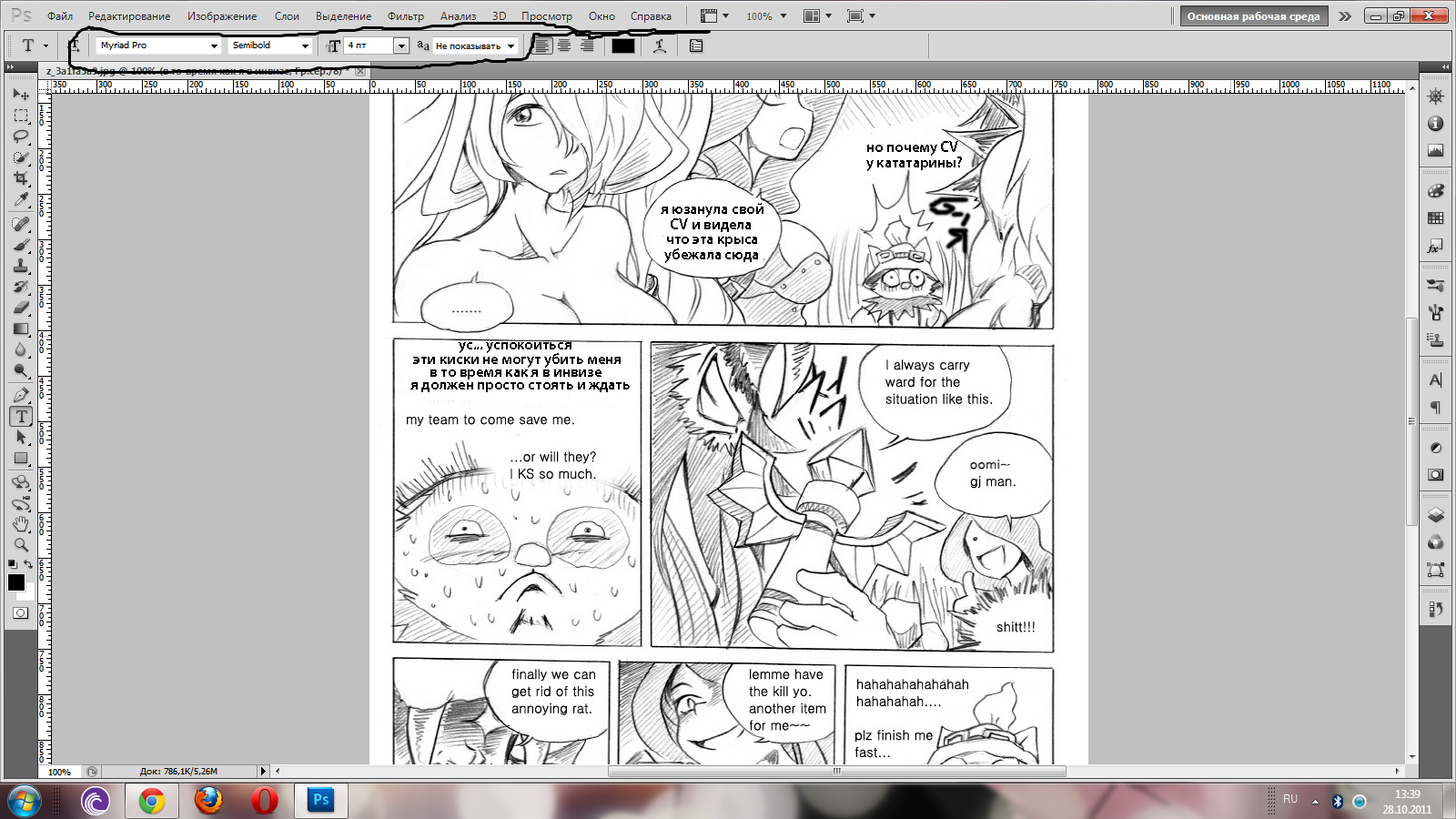Select the Zoom magnifier tool
Image resolution: width=1456 pixels, height=819 pixels.
(21, 545)
